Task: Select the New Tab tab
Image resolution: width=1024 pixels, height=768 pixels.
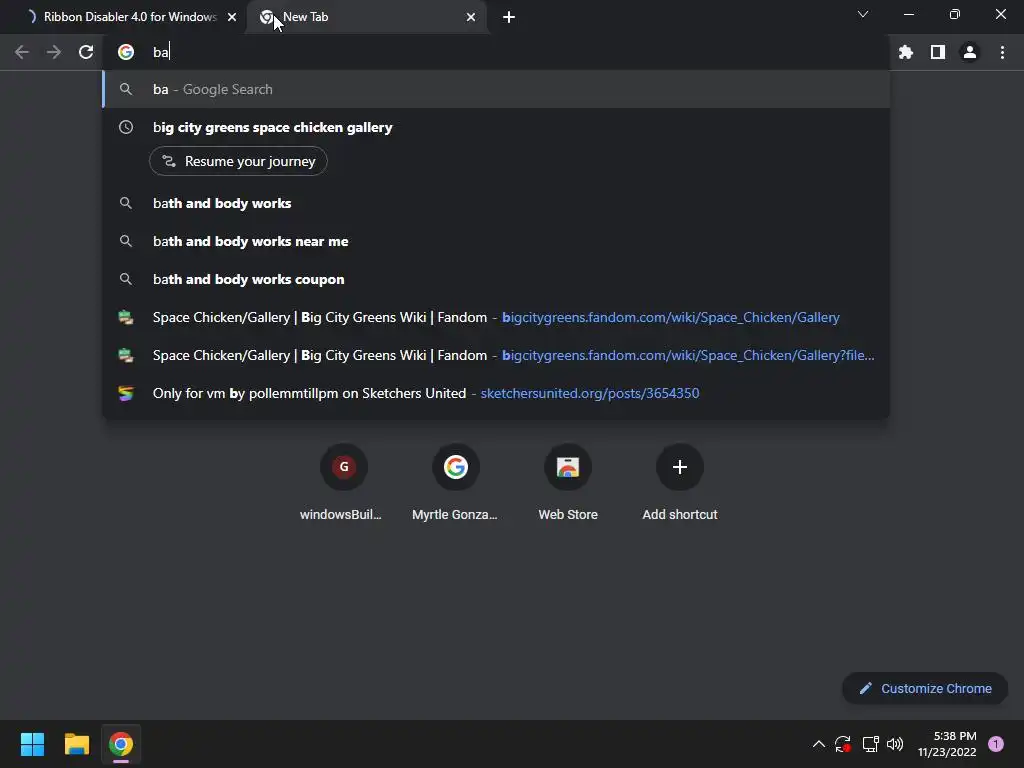Action: click(x=368, y=17)
